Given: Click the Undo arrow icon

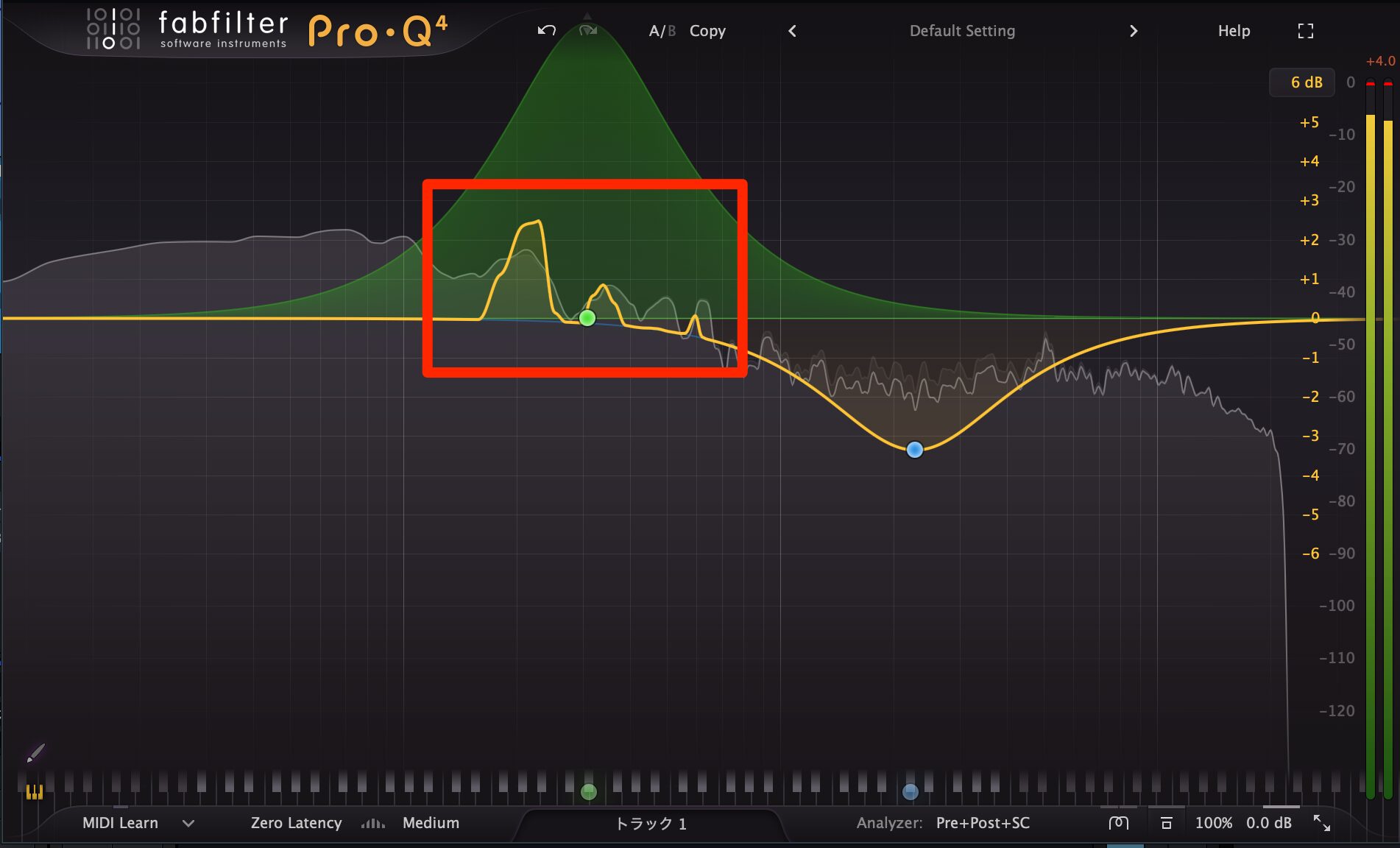Looking at the screenshot, I should 546,30.
